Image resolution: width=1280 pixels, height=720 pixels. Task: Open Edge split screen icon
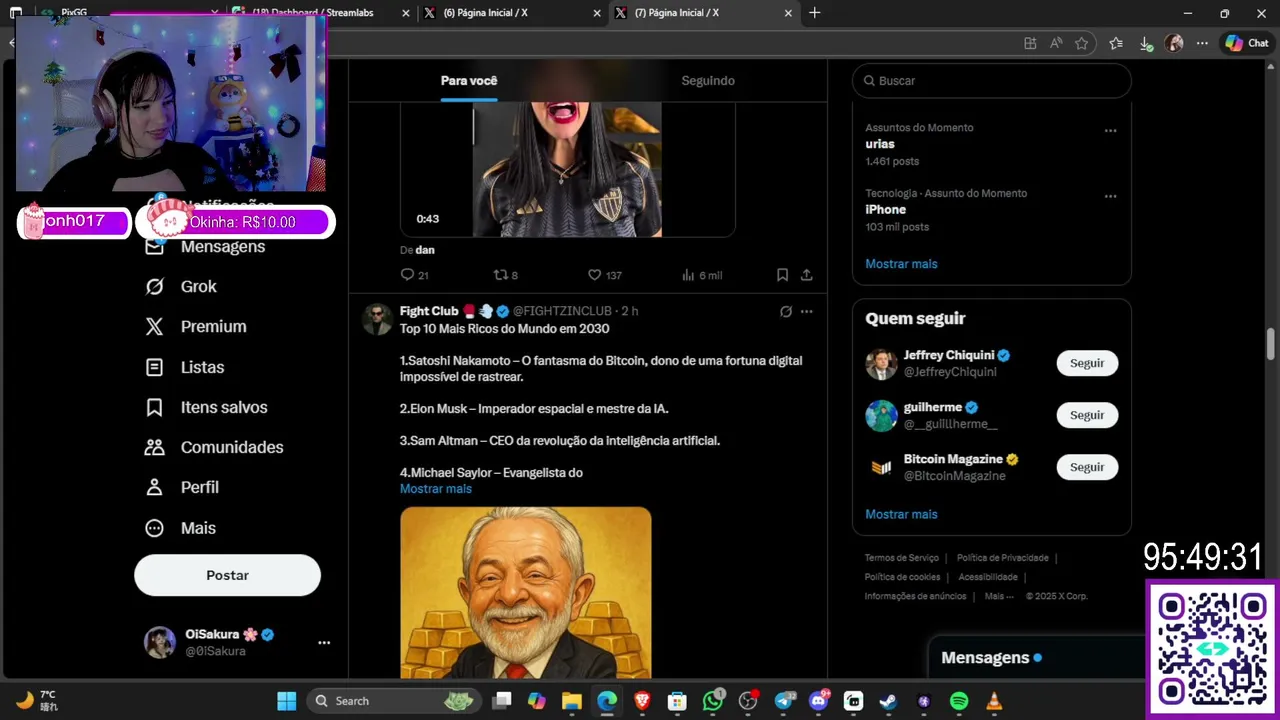tap(1030, 43)
